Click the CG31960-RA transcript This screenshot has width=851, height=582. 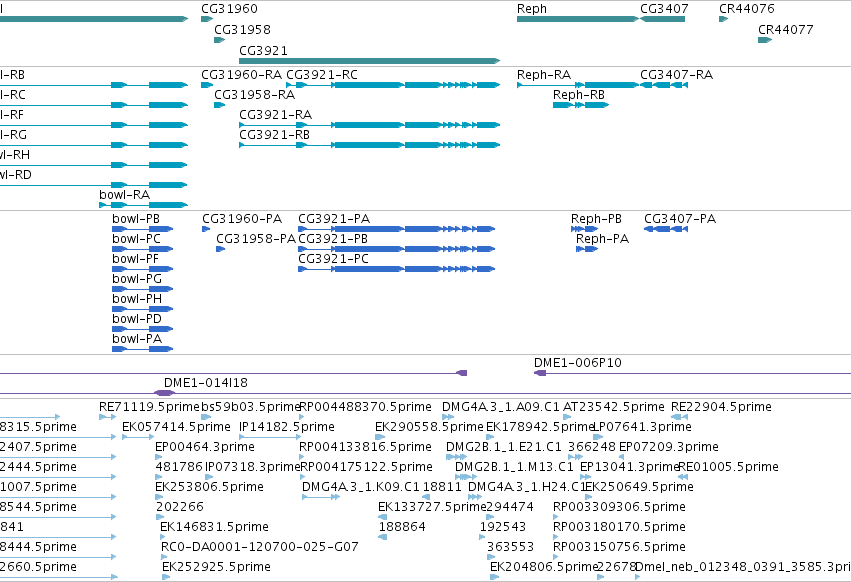pyautogui.click(x=207, y=85)
